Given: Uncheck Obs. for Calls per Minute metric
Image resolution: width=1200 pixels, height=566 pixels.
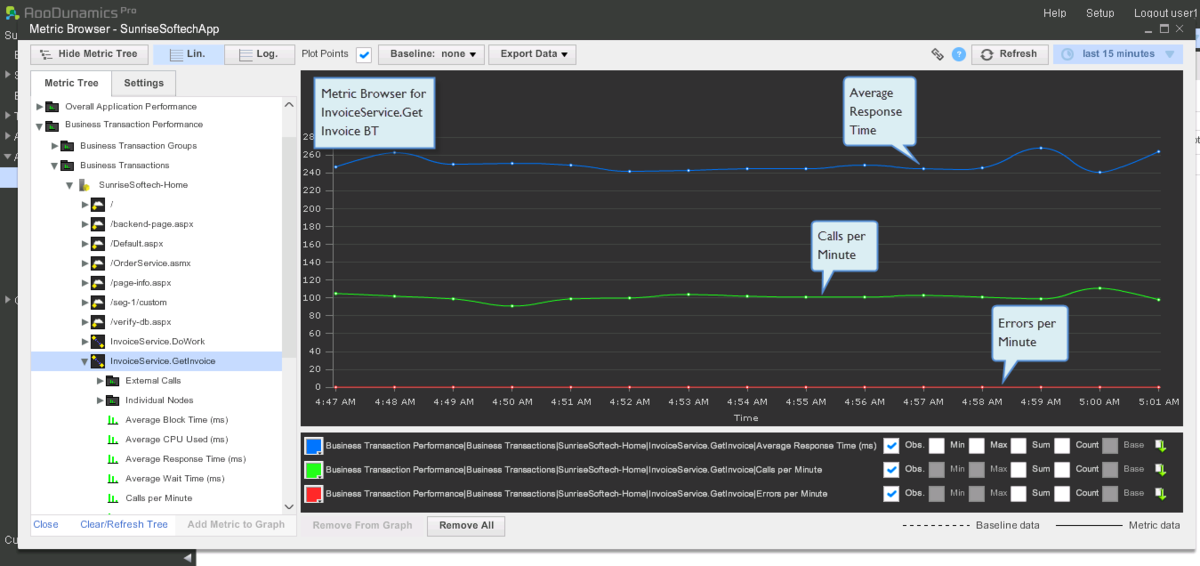Looking at the screenshot, I should (891, 469).
